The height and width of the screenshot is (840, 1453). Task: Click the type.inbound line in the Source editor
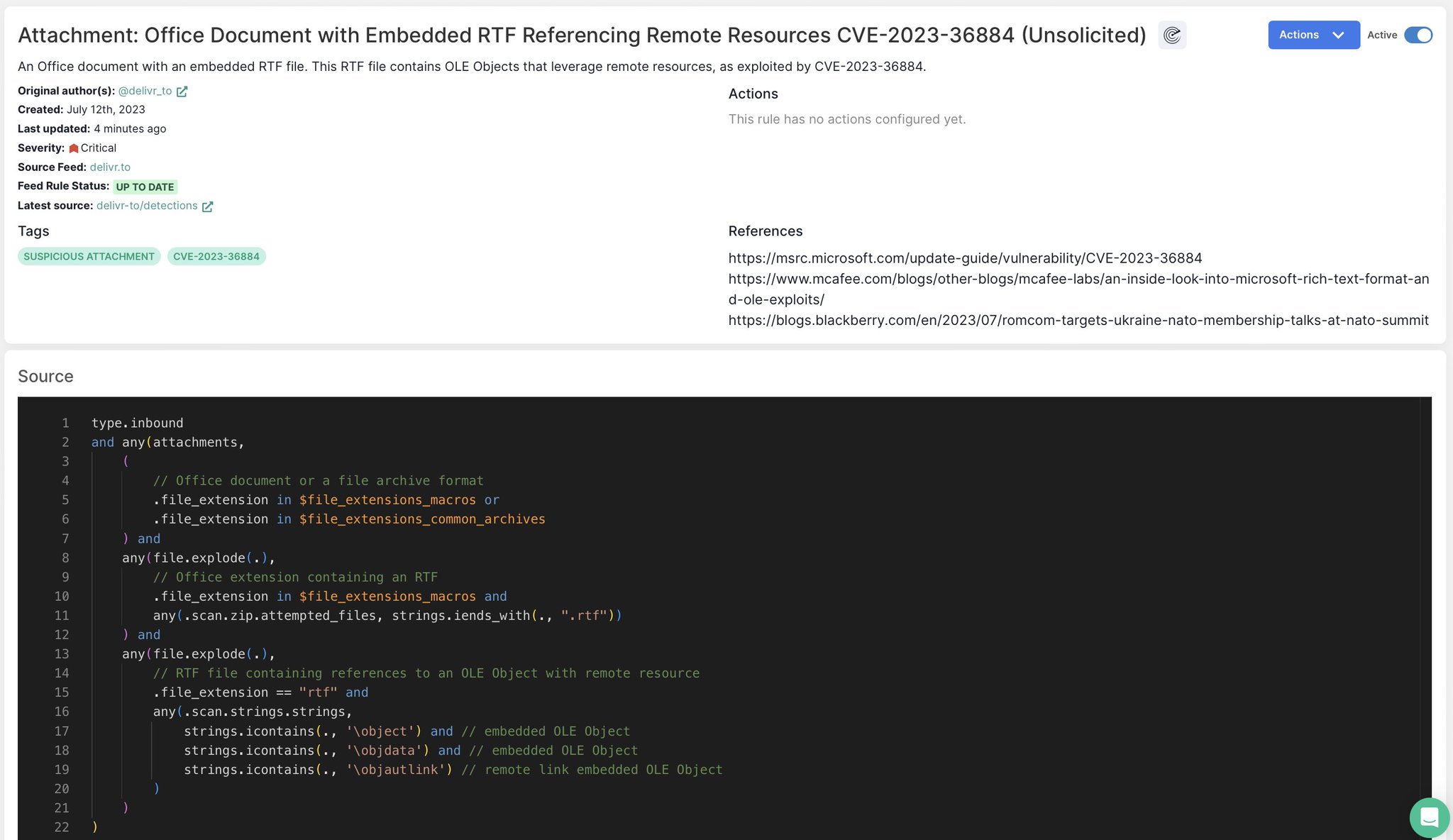(x=137, y=422)
